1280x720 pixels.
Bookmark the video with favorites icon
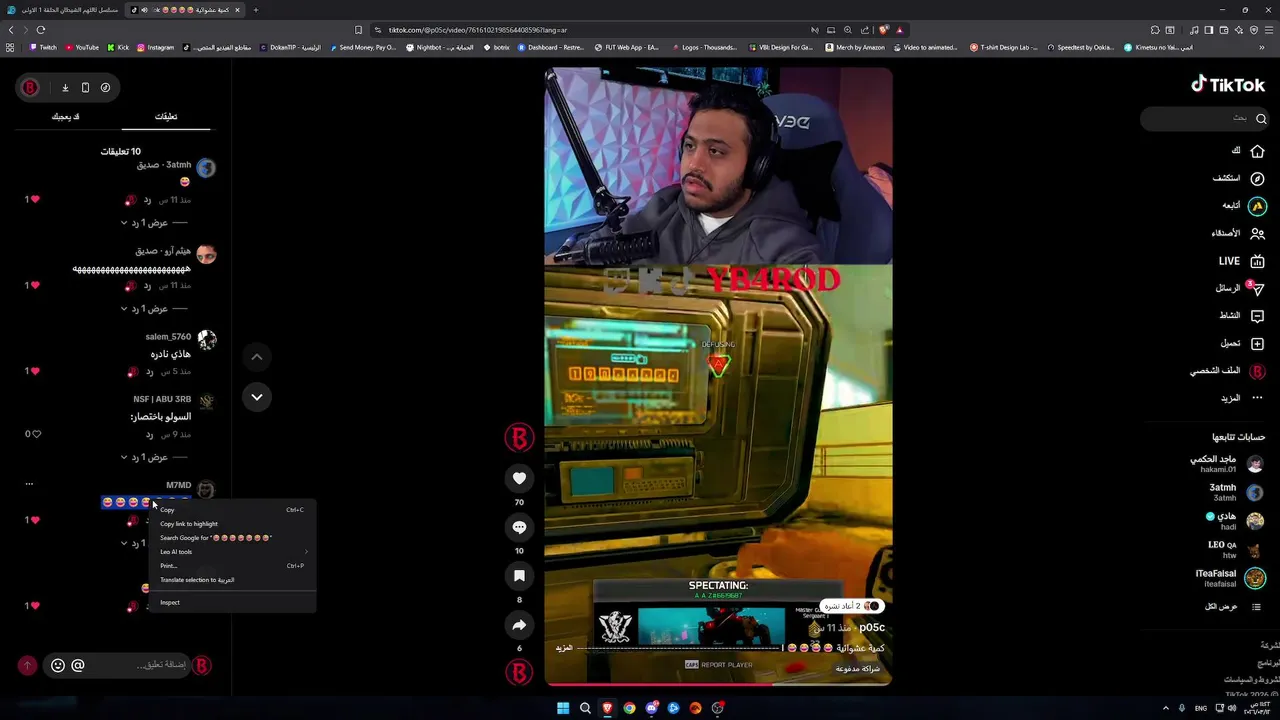tap(519, 576)
